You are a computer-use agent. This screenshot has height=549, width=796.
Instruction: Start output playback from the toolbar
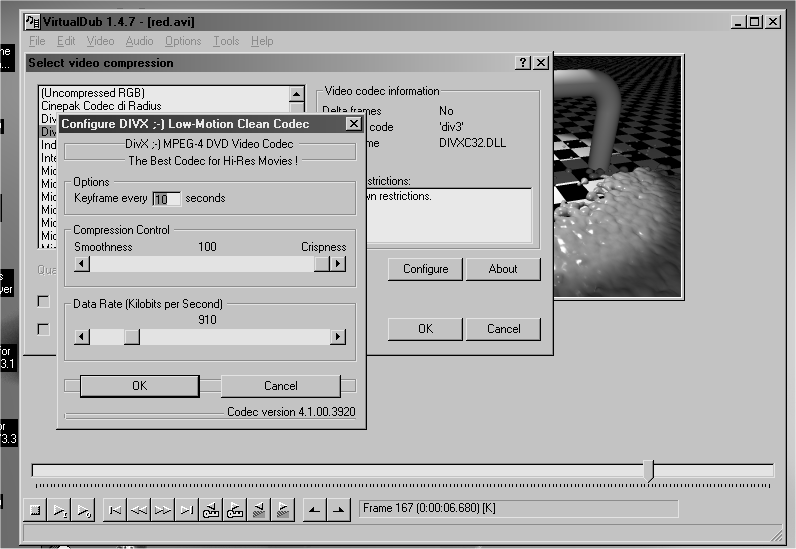click(84, 510)
